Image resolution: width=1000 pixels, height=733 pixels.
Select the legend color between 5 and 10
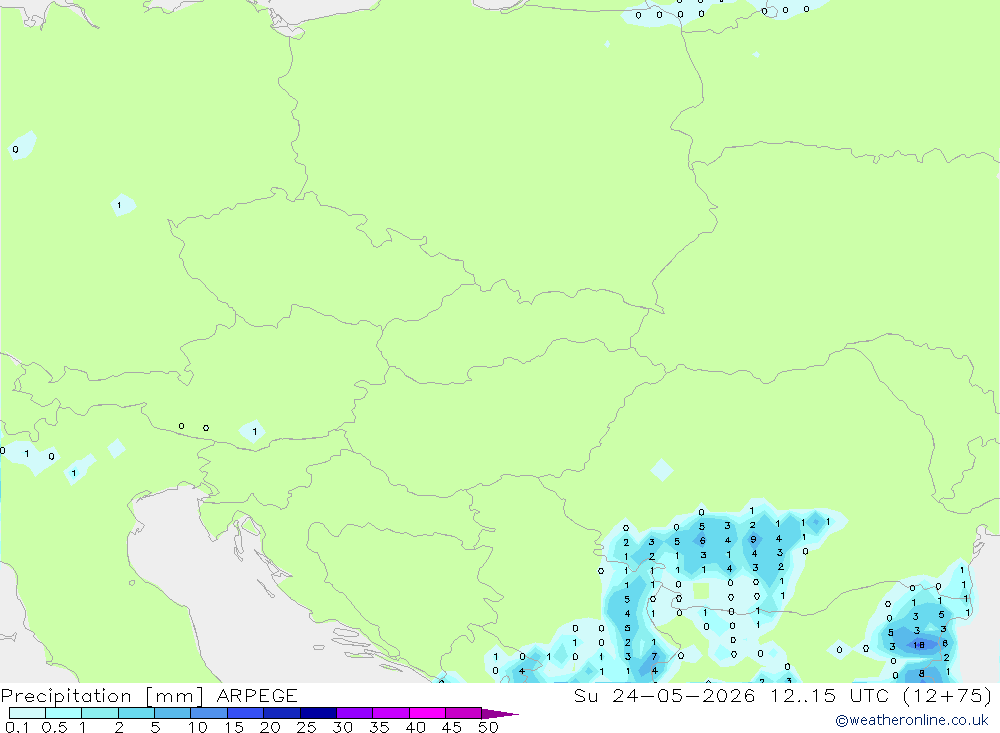pyautogui.click(x=173, y=713)
